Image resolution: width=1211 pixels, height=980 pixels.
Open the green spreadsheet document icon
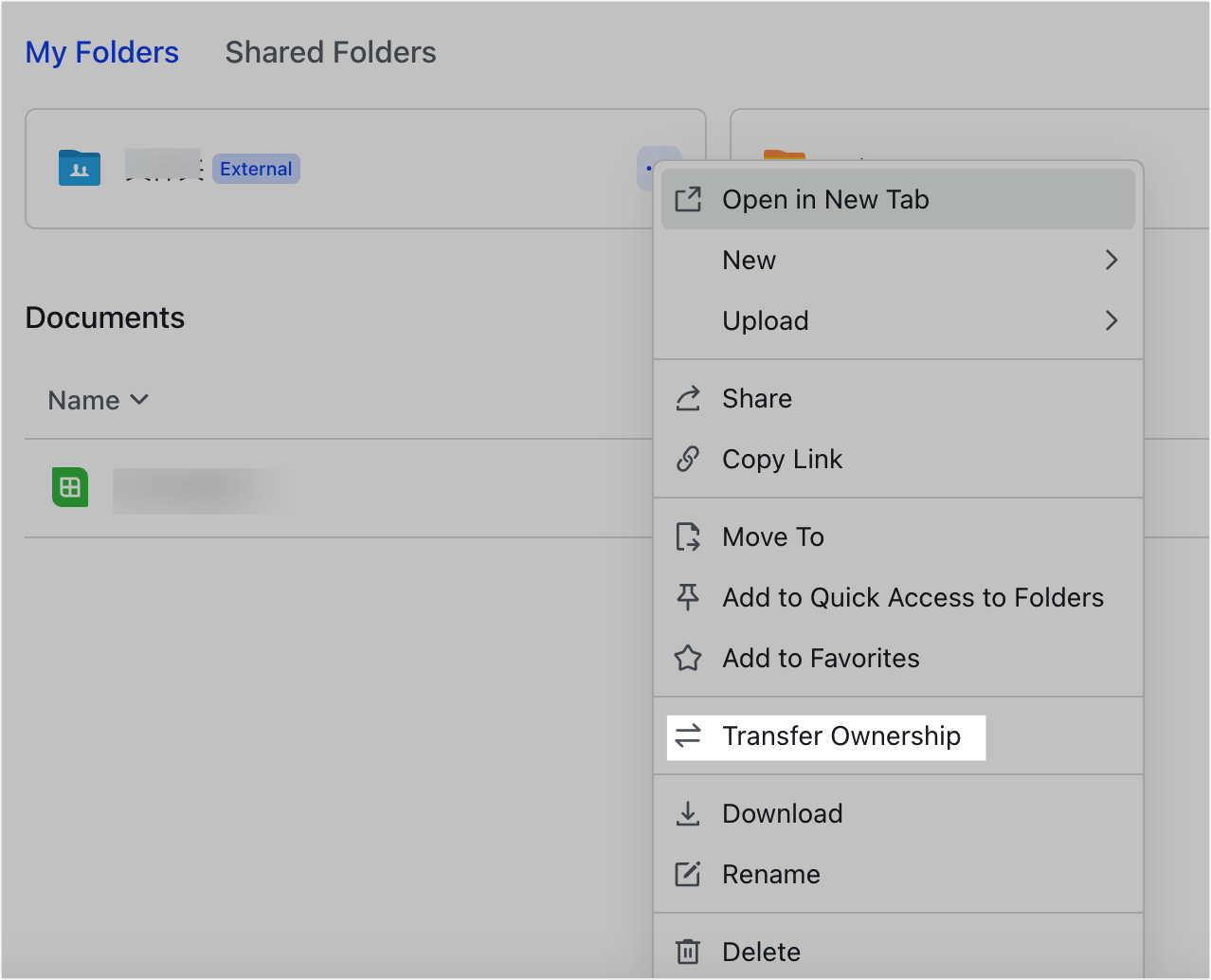(69, 487)
